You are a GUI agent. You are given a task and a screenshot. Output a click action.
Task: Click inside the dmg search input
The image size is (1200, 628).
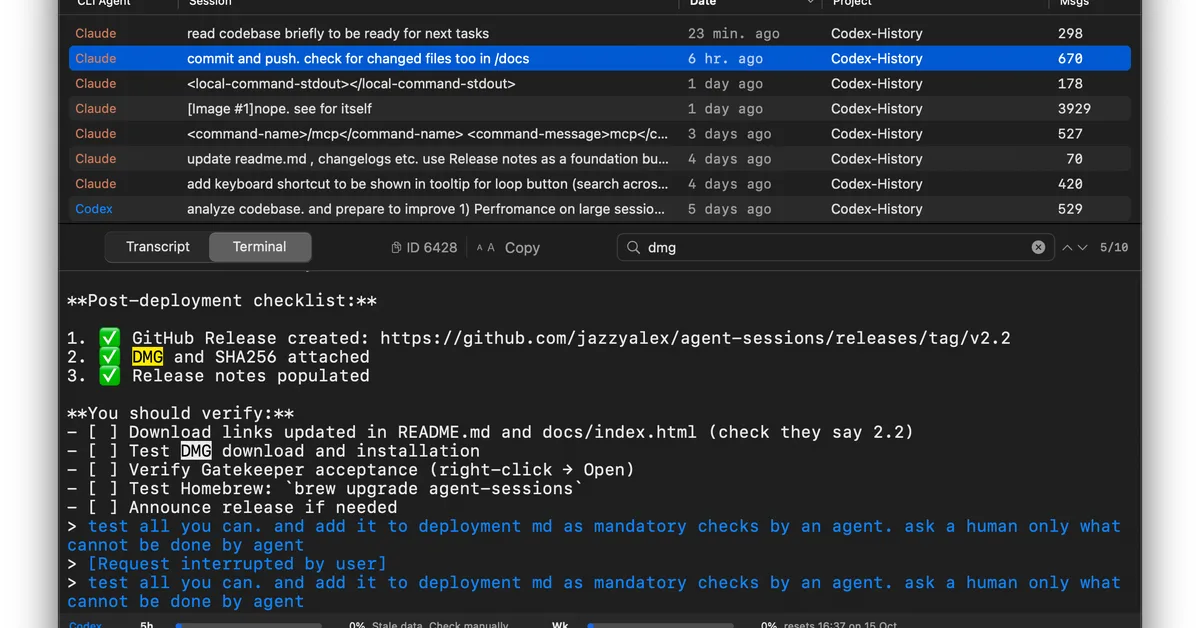830,248
